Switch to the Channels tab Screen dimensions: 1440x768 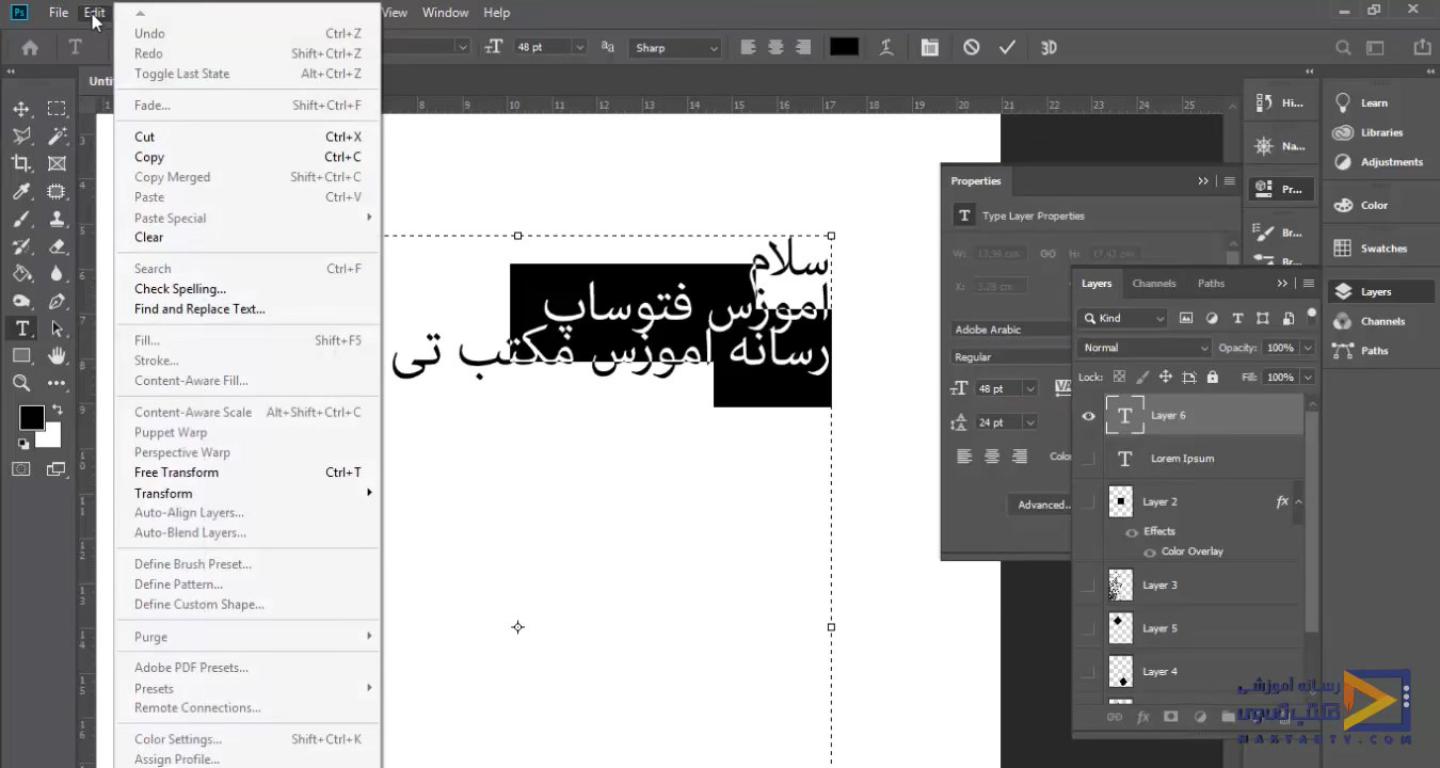[x=1154, y=284]
